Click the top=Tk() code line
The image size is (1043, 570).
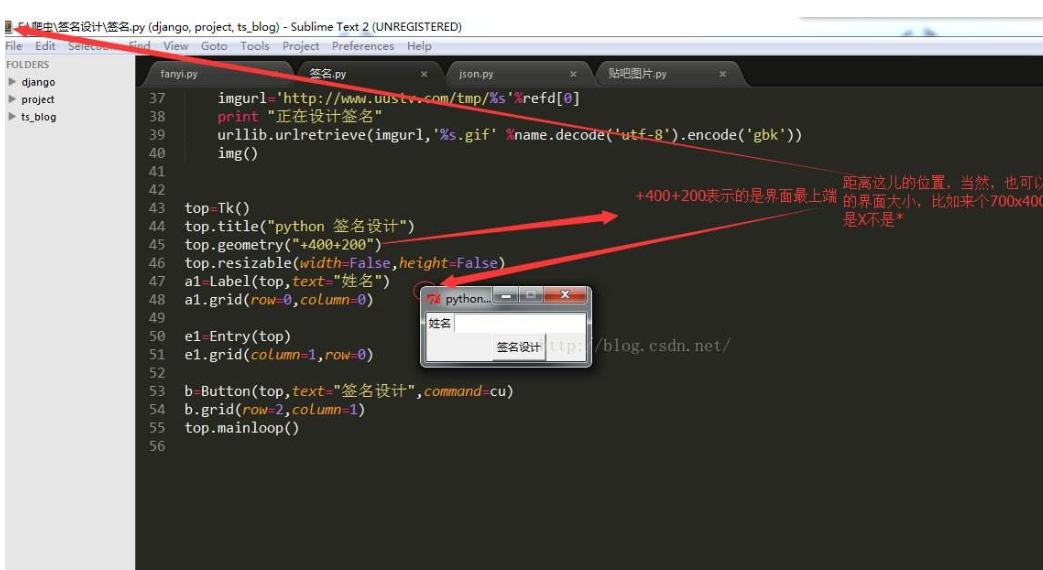218,208
